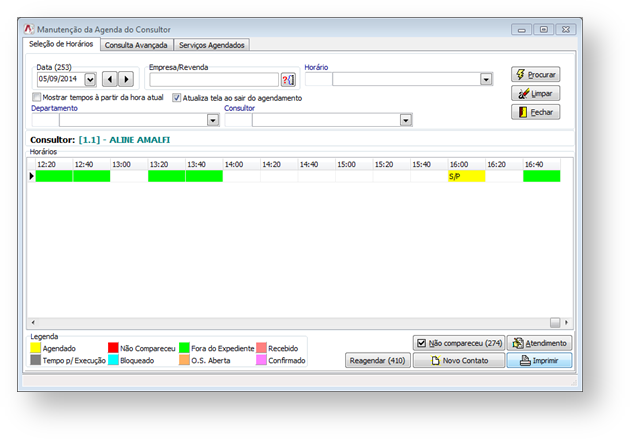Toggle Não compareceu (274) checkbox button
The width and height of the screenshot is (631, 440).
[459, 343]
